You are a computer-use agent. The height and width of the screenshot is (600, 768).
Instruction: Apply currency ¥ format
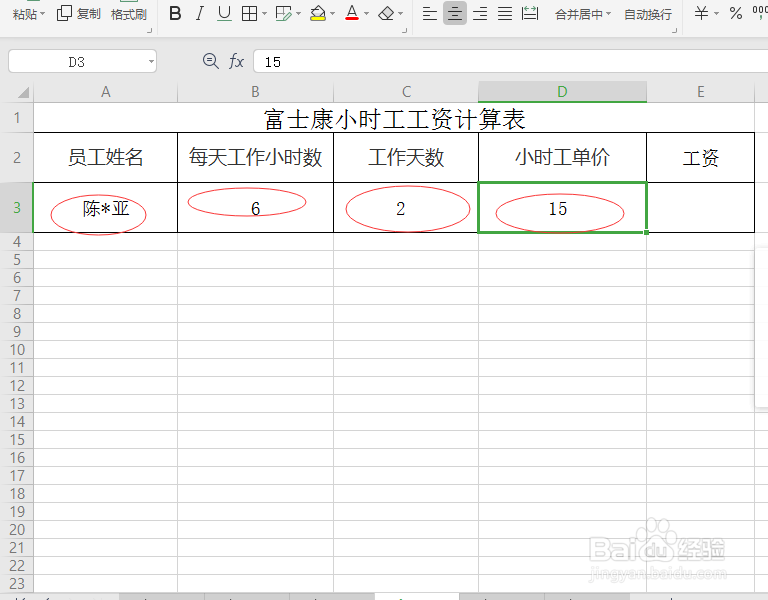[701, 13]
